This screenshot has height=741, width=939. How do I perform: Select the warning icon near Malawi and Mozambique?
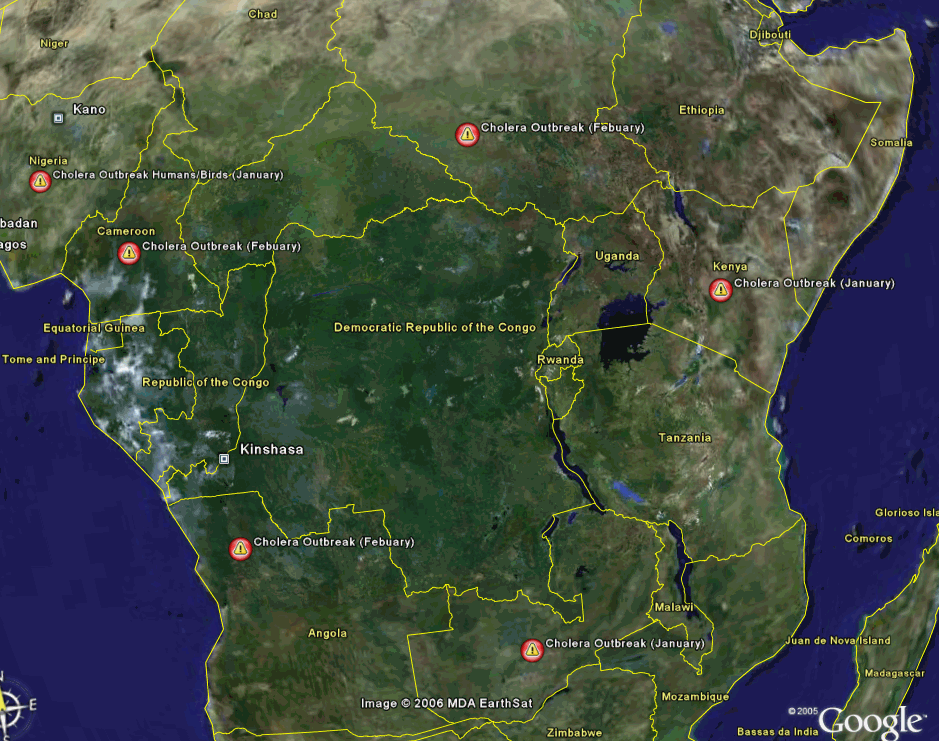532,650
